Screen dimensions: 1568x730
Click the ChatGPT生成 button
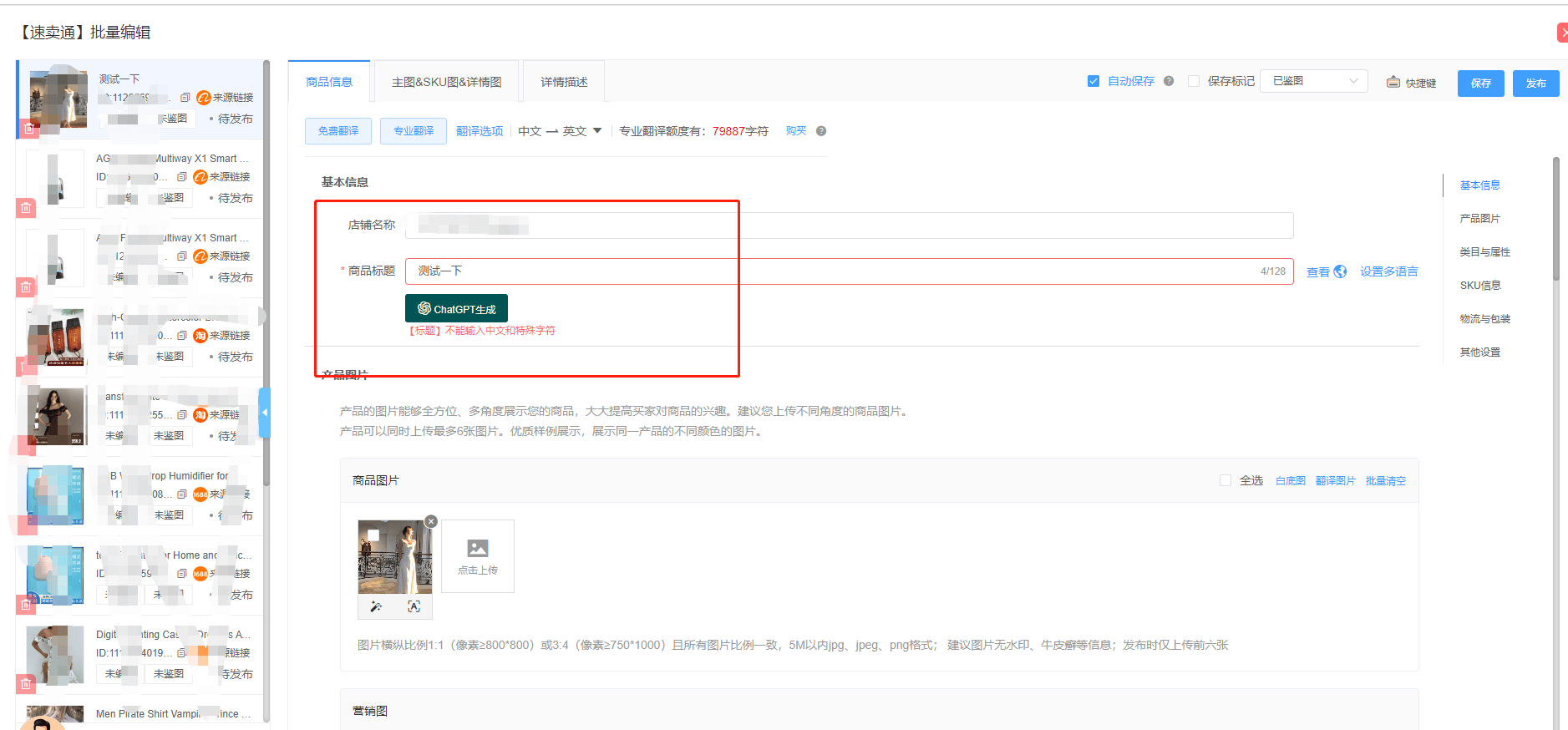pos(456,308)
